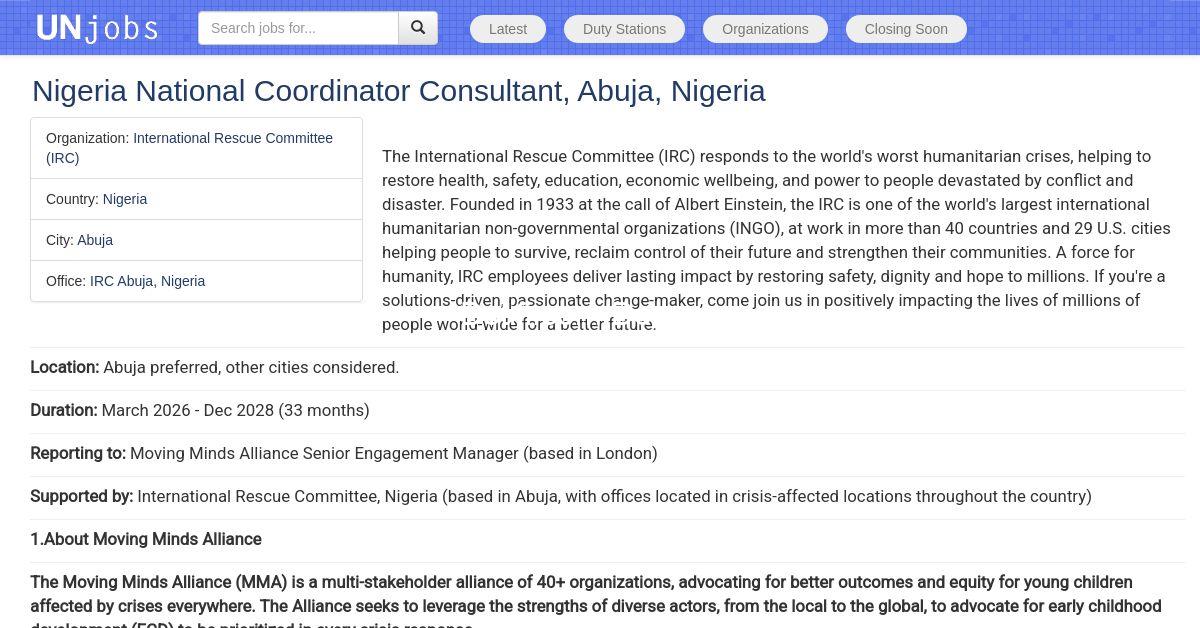Select the Abuja city link
This screenshot has height=628, width=1200.
95,240
